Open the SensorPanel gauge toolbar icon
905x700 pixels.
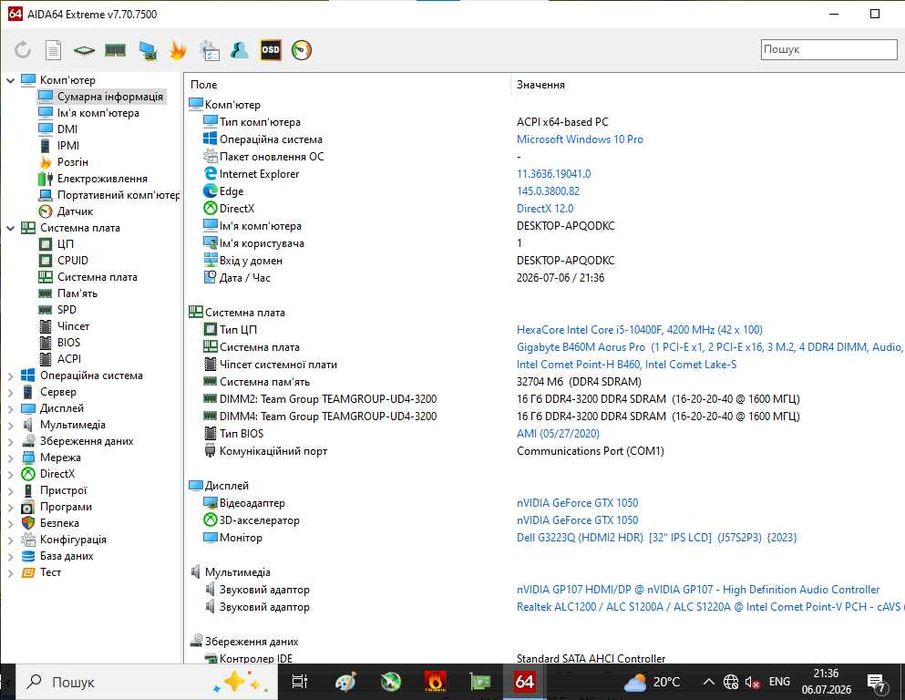coord(301,50)
